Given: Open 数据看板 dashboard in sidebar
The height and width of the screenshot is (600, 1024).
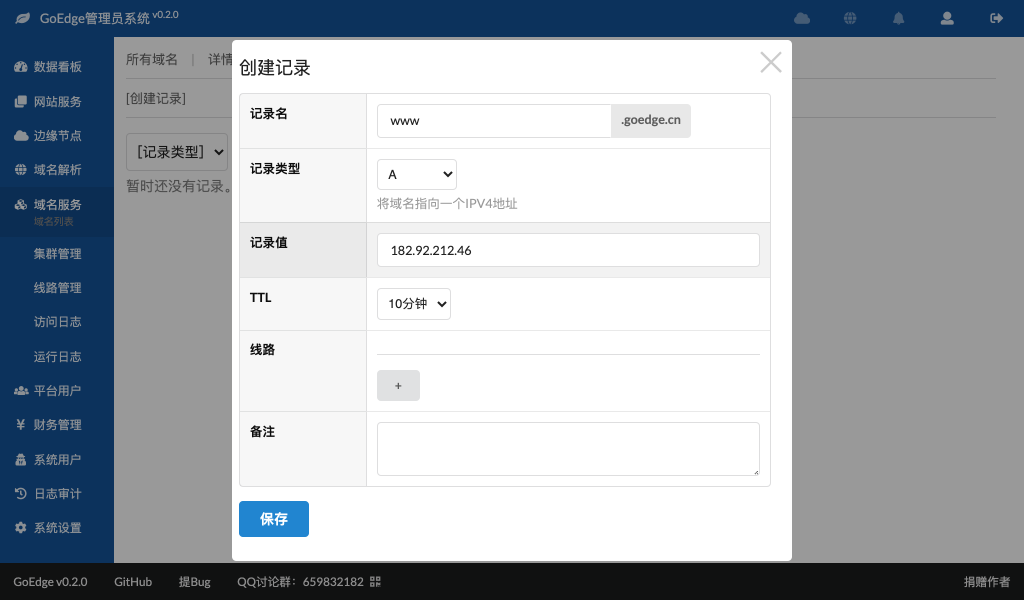Looking at the screenshot, I should click(x=57, y=67).
